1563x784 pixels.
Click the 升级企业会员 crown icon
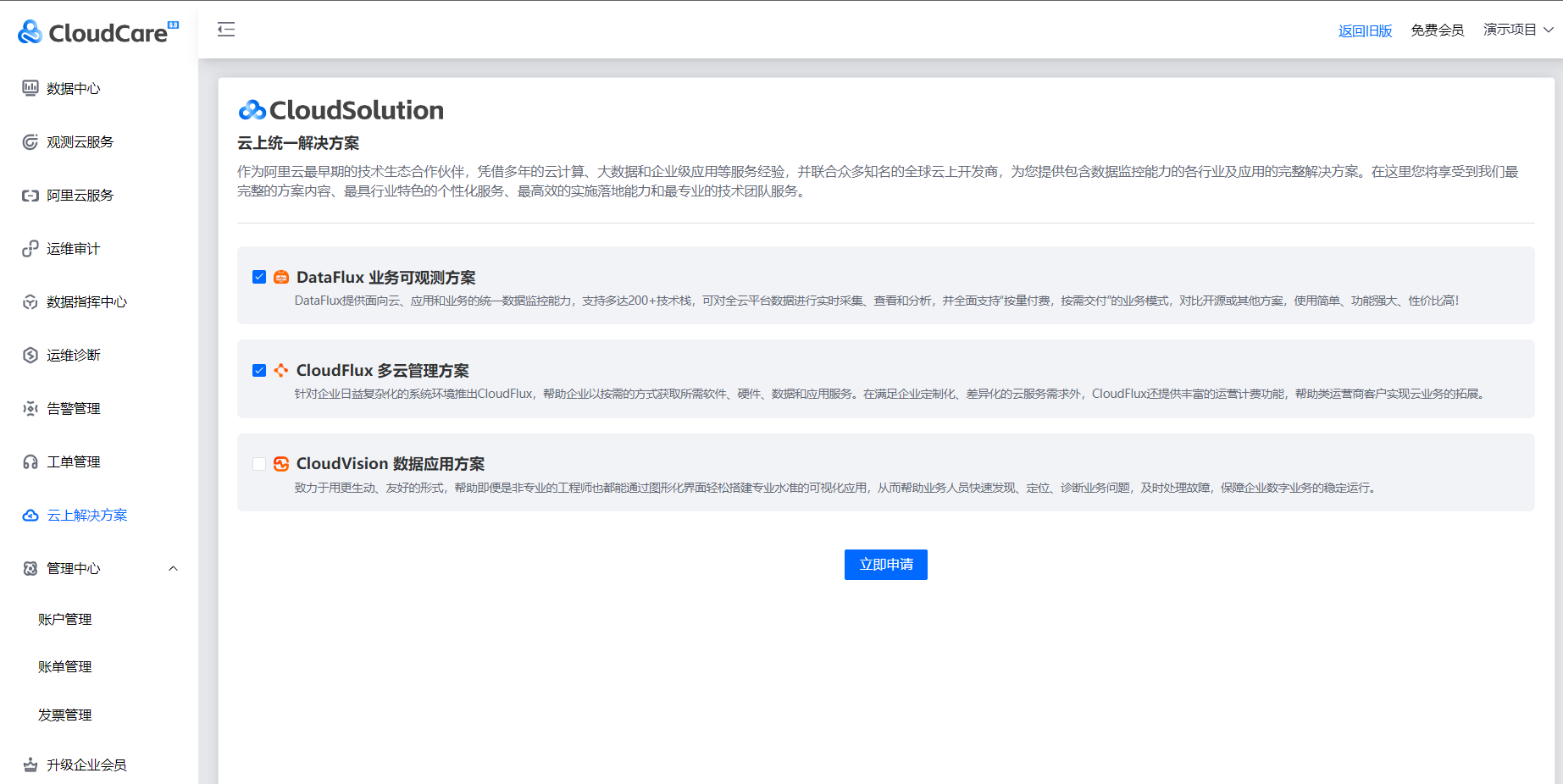pyautogui.click(x=30, y=765)
